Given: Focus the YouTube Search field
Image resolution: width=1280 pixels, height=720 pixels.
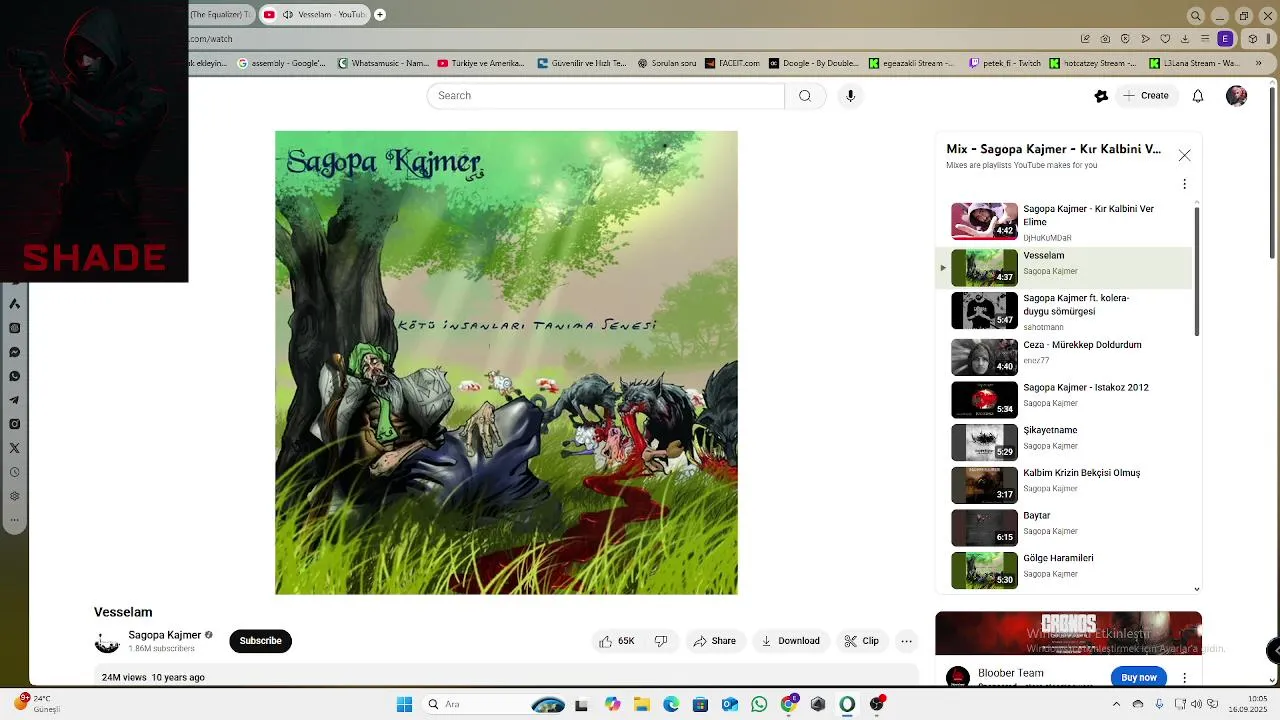Looking at the screenshot, I should [x=606, y=96].
